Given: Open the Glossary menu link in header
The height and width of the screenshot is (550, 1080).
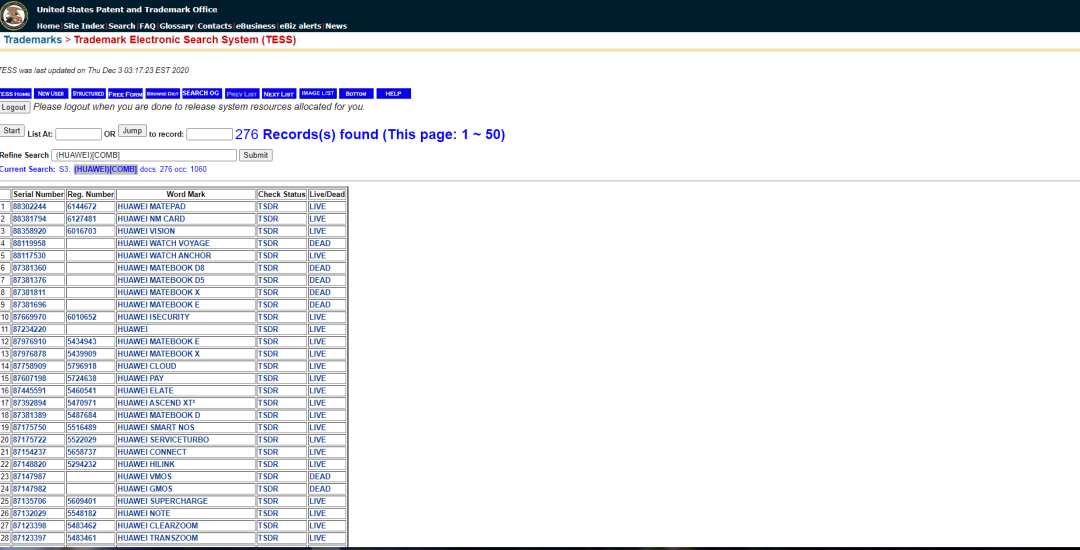Looking at the screenshot, I should (176, 26).
